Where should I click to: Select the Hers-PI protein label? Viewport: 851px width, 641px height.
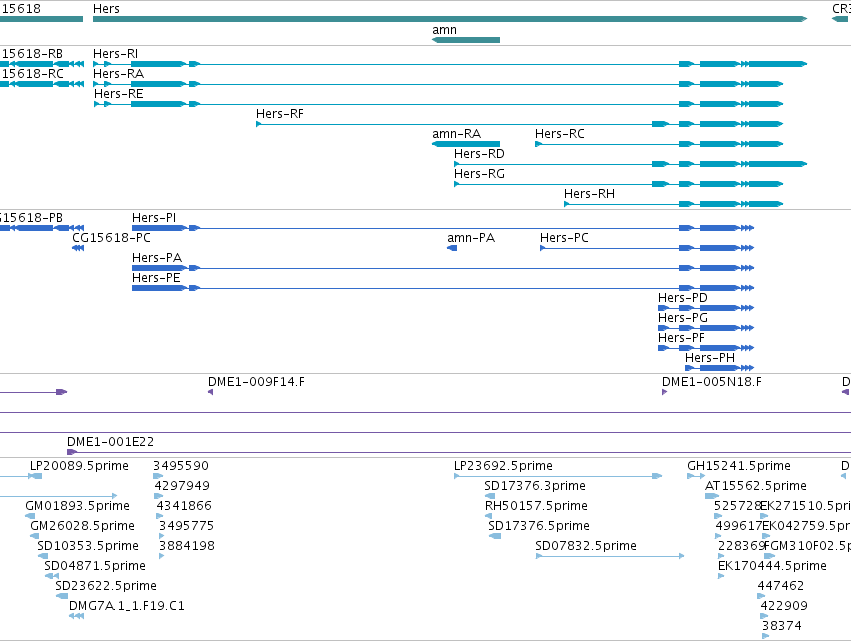click(154, 218)
